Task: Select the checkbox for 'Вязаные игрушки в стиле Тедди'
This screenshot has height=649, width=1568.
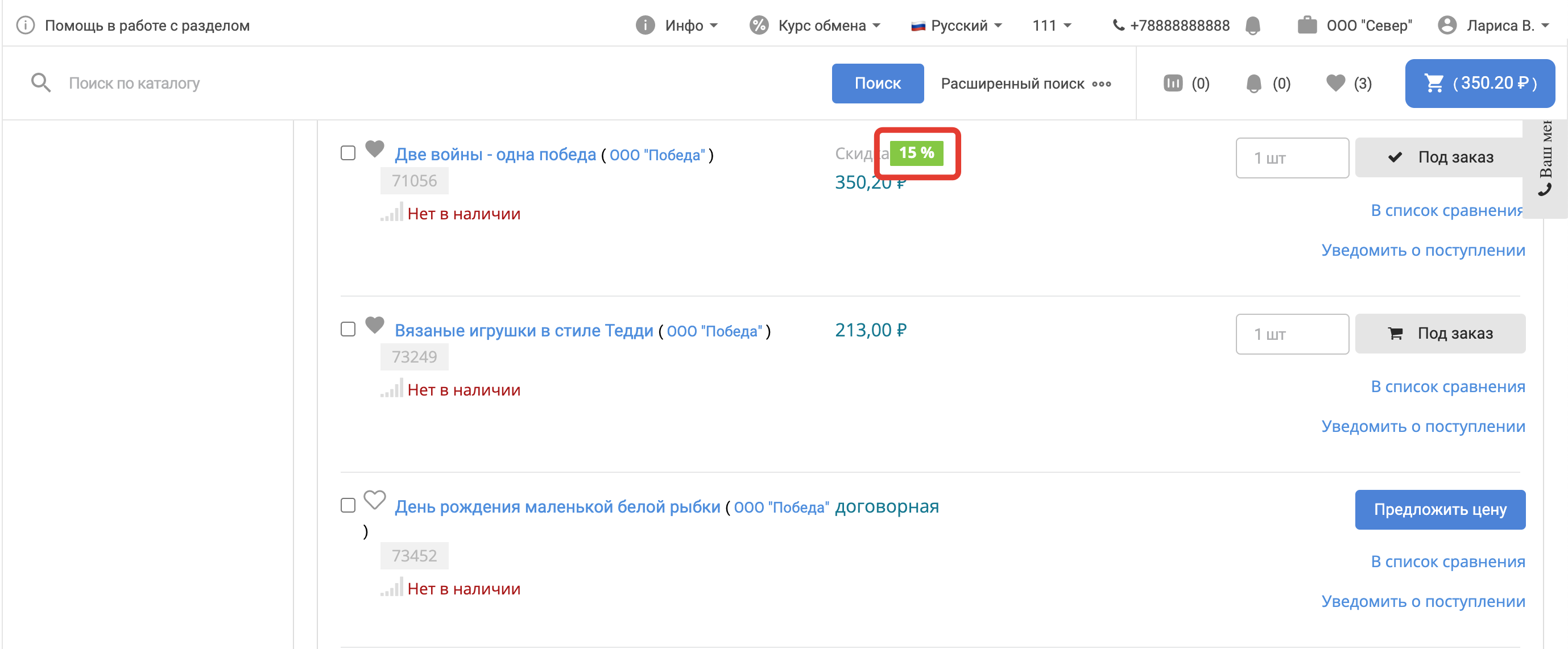Action: pos(348,329)
